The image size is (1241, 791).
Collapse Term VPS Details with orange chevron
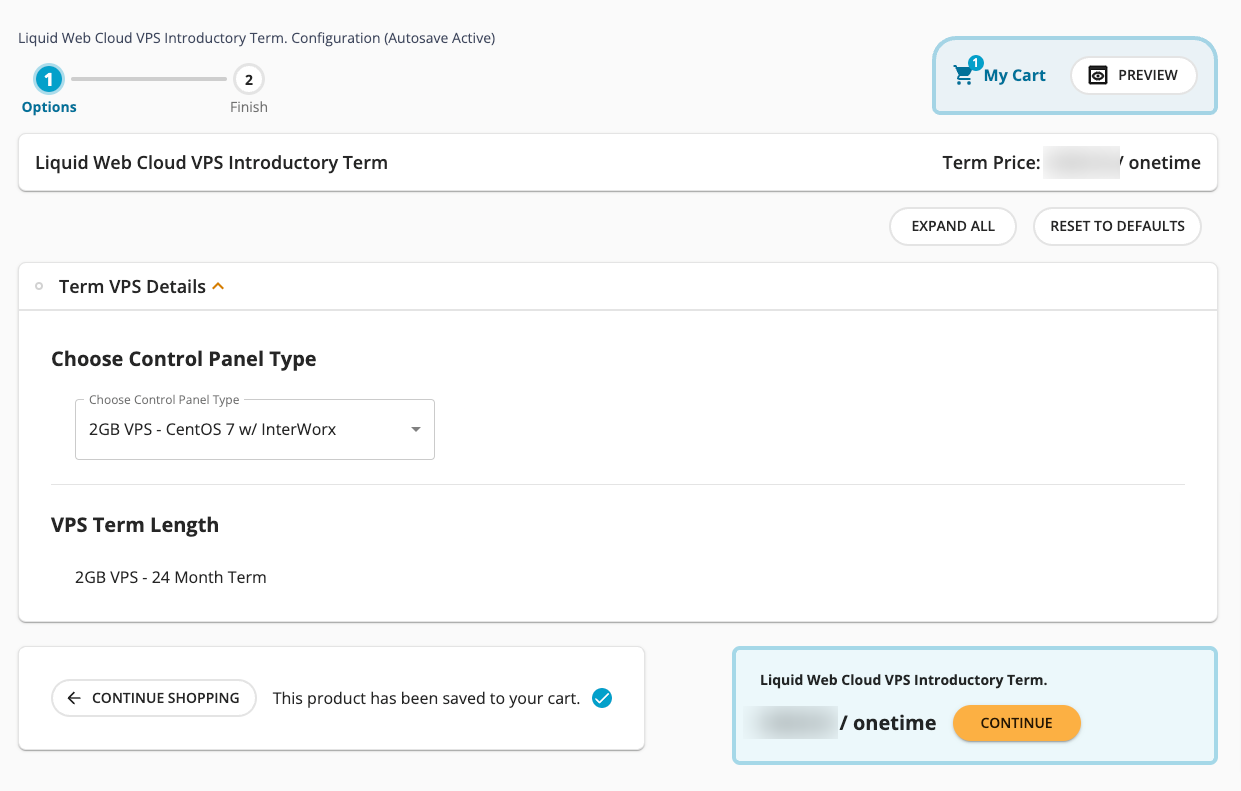pyautogui.click(x=218, y=287)
